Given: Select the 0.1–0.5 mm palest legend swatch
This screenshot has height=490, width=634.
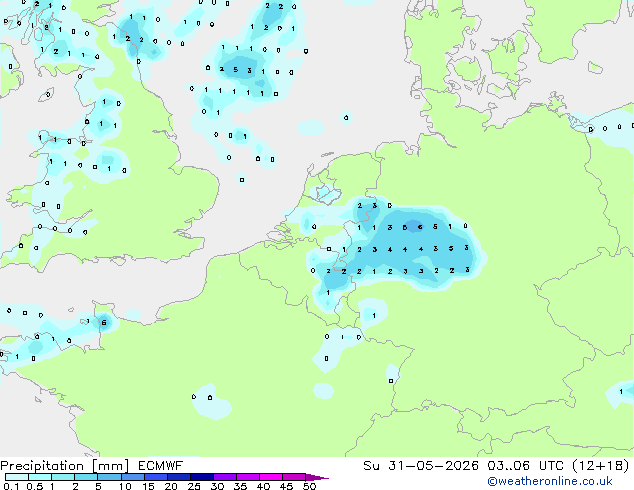Looking at the screenshot, I should pos(17,477).
